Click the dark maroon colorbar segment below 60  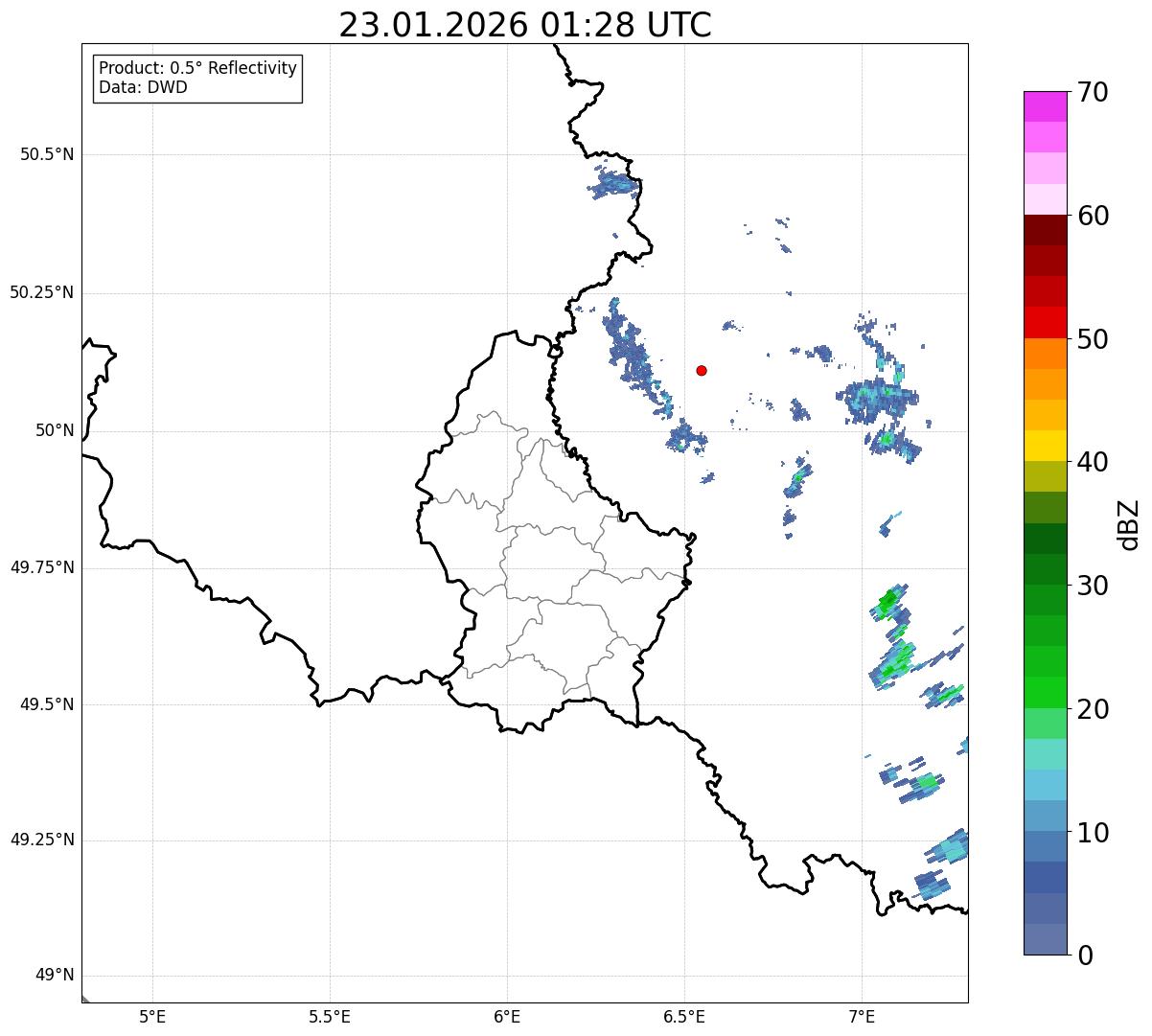(1045, 230)
